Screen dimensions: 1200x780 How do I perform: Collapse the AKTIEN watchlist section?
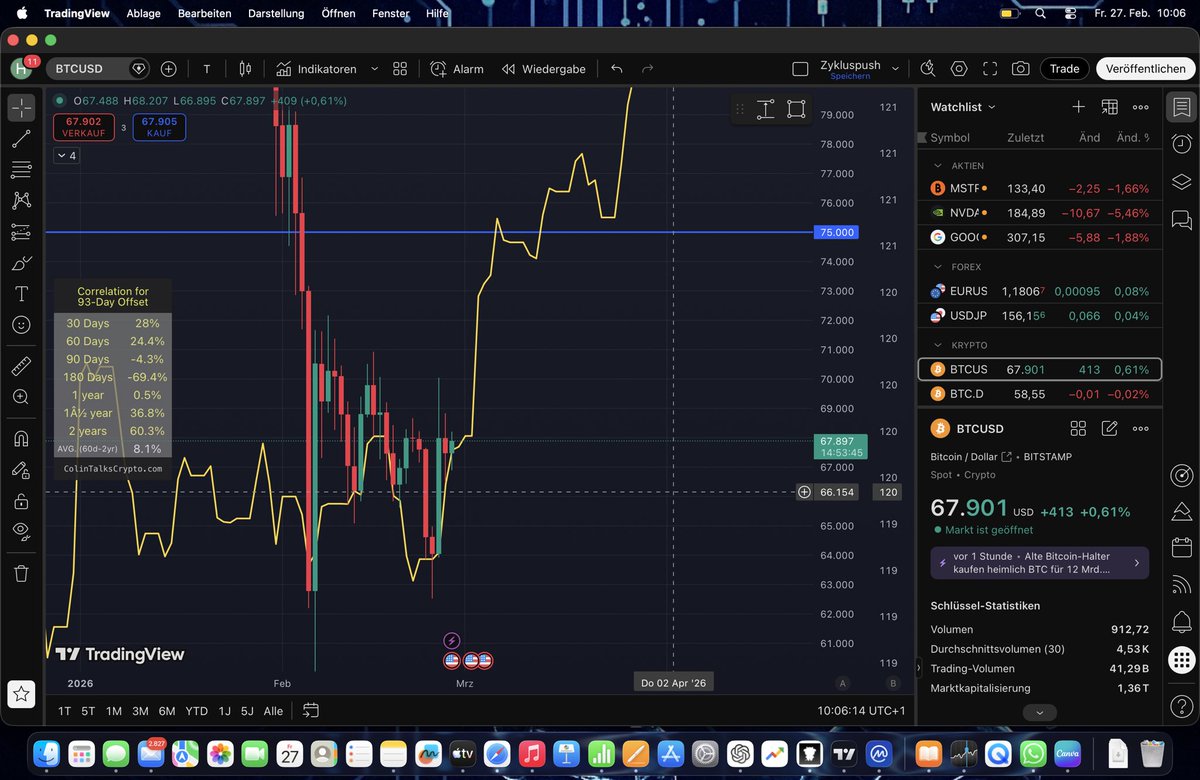(938, 166)
